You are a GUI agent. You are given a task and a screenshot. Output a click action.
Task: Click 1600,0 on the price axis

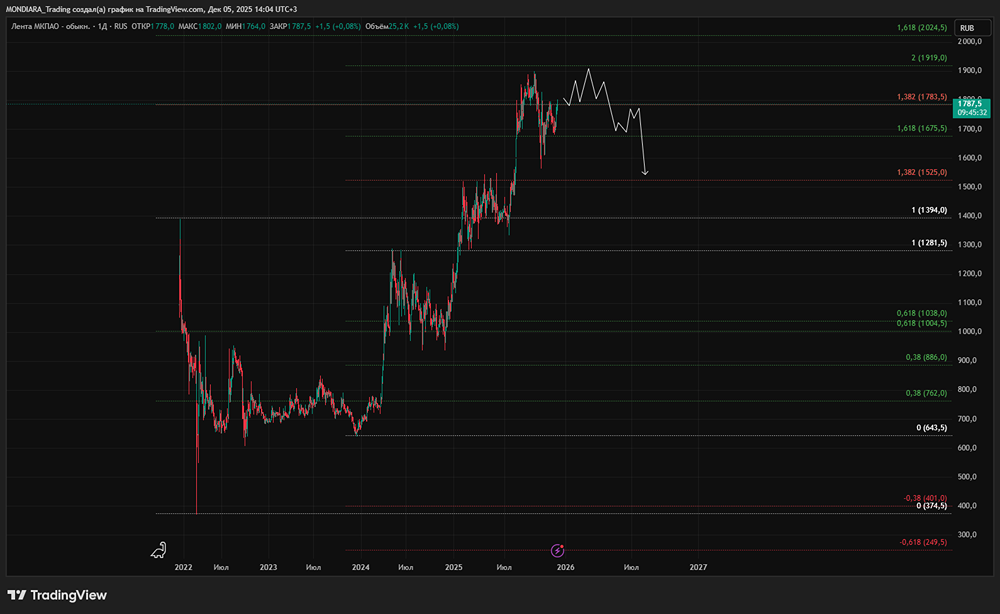969,157
